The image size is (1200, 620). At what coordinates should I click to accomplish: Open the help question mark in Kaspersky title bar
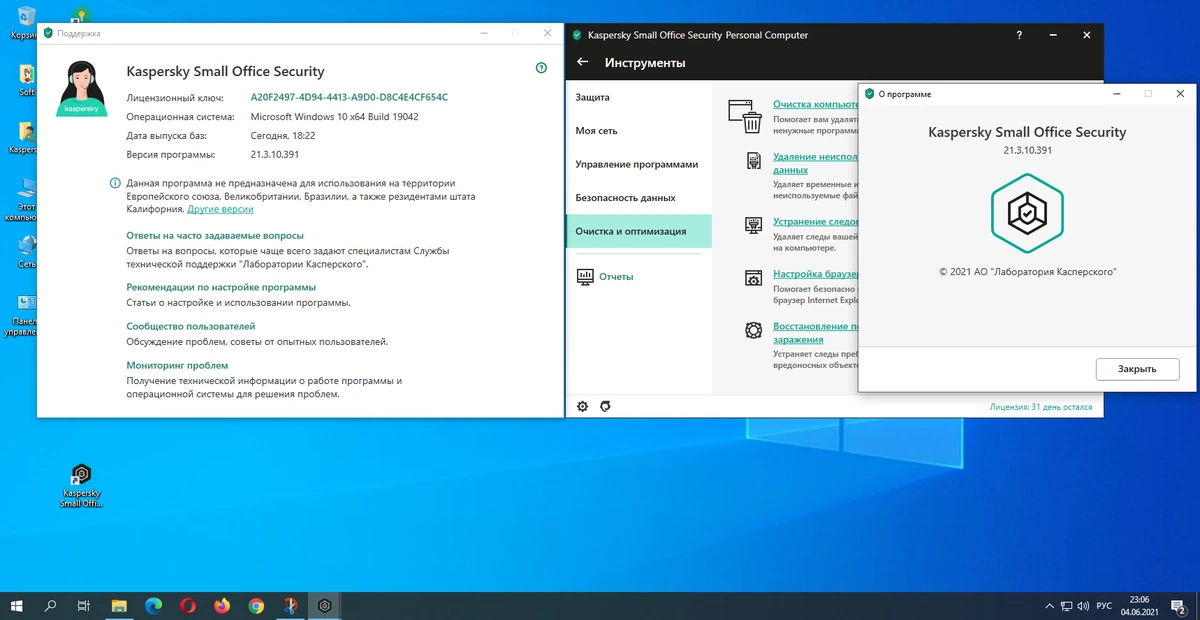[x=1019, y=35]
